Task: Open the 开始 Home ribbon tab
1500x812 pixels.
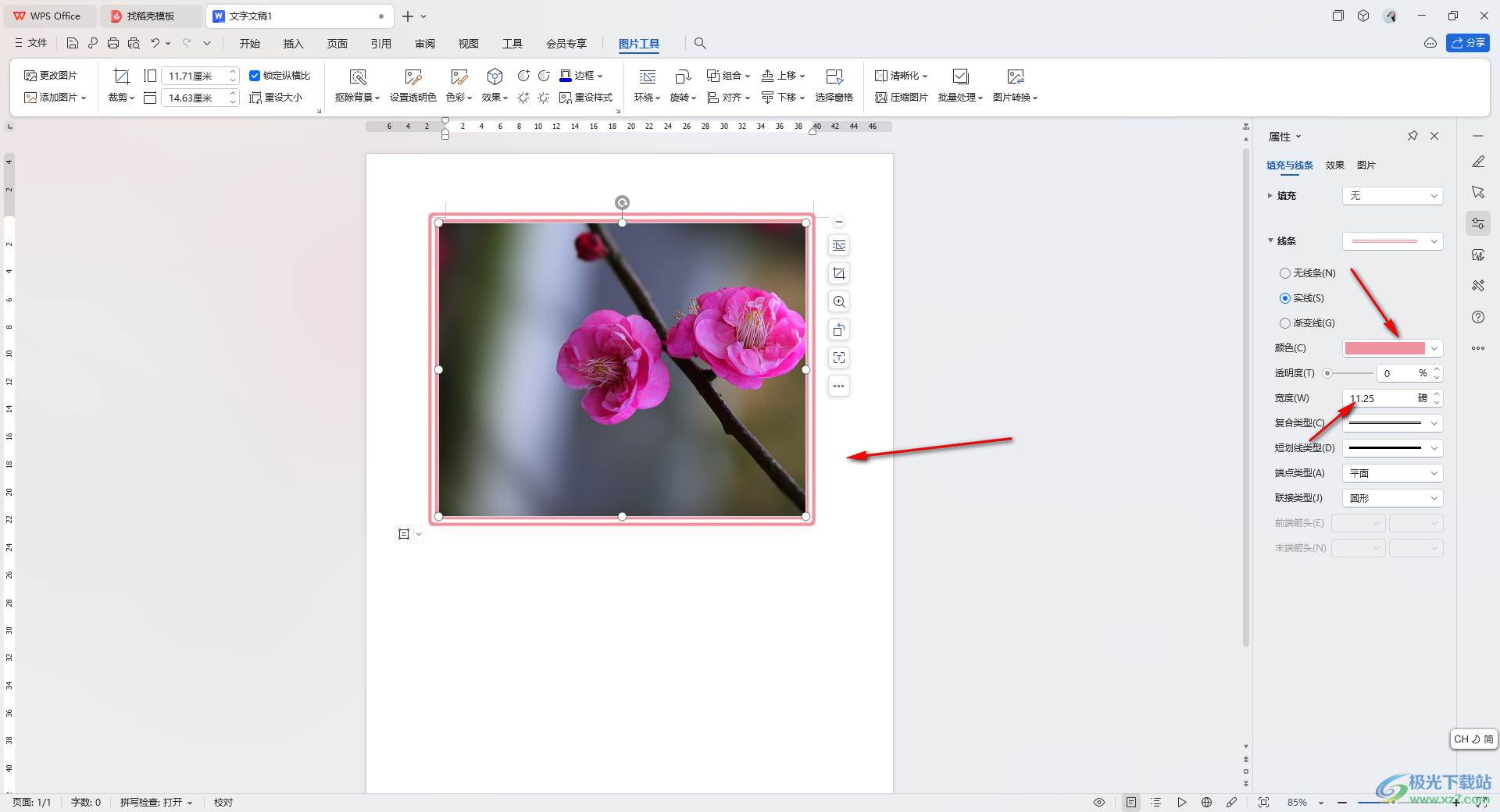Action: [x=250, y=44]
